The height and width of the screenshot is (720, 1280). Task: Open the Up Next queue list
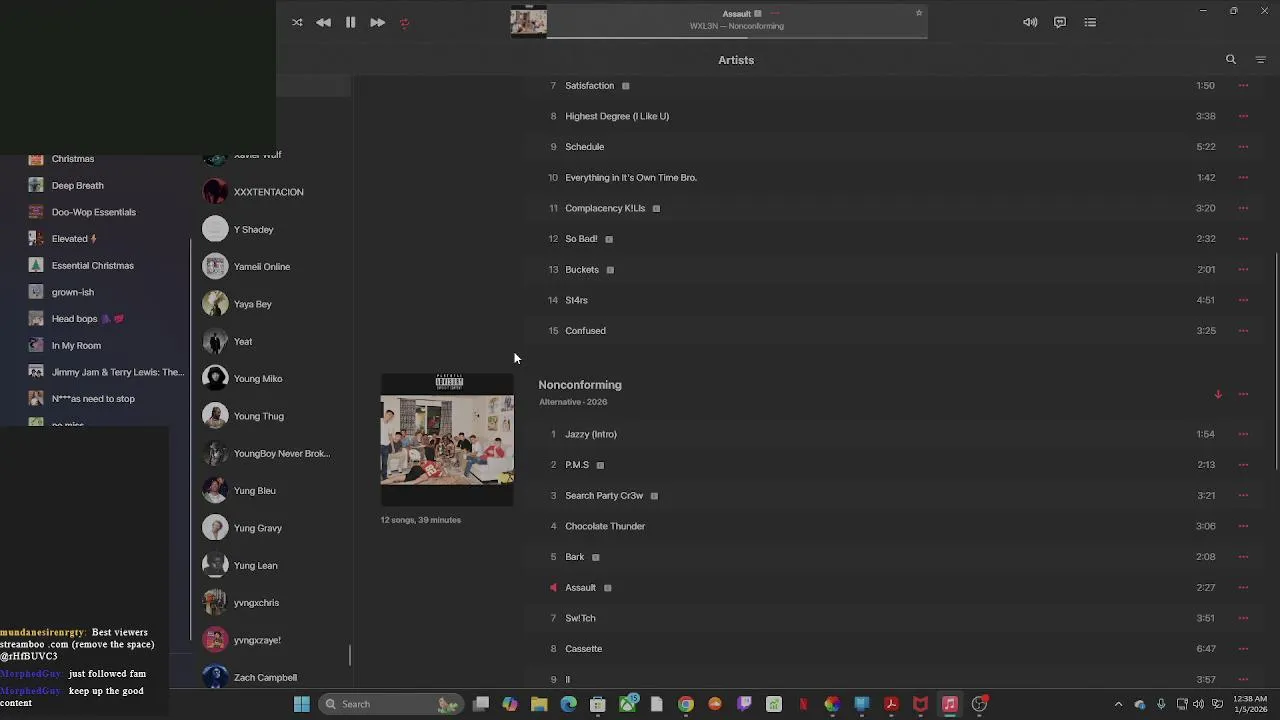coord(1090,22)
